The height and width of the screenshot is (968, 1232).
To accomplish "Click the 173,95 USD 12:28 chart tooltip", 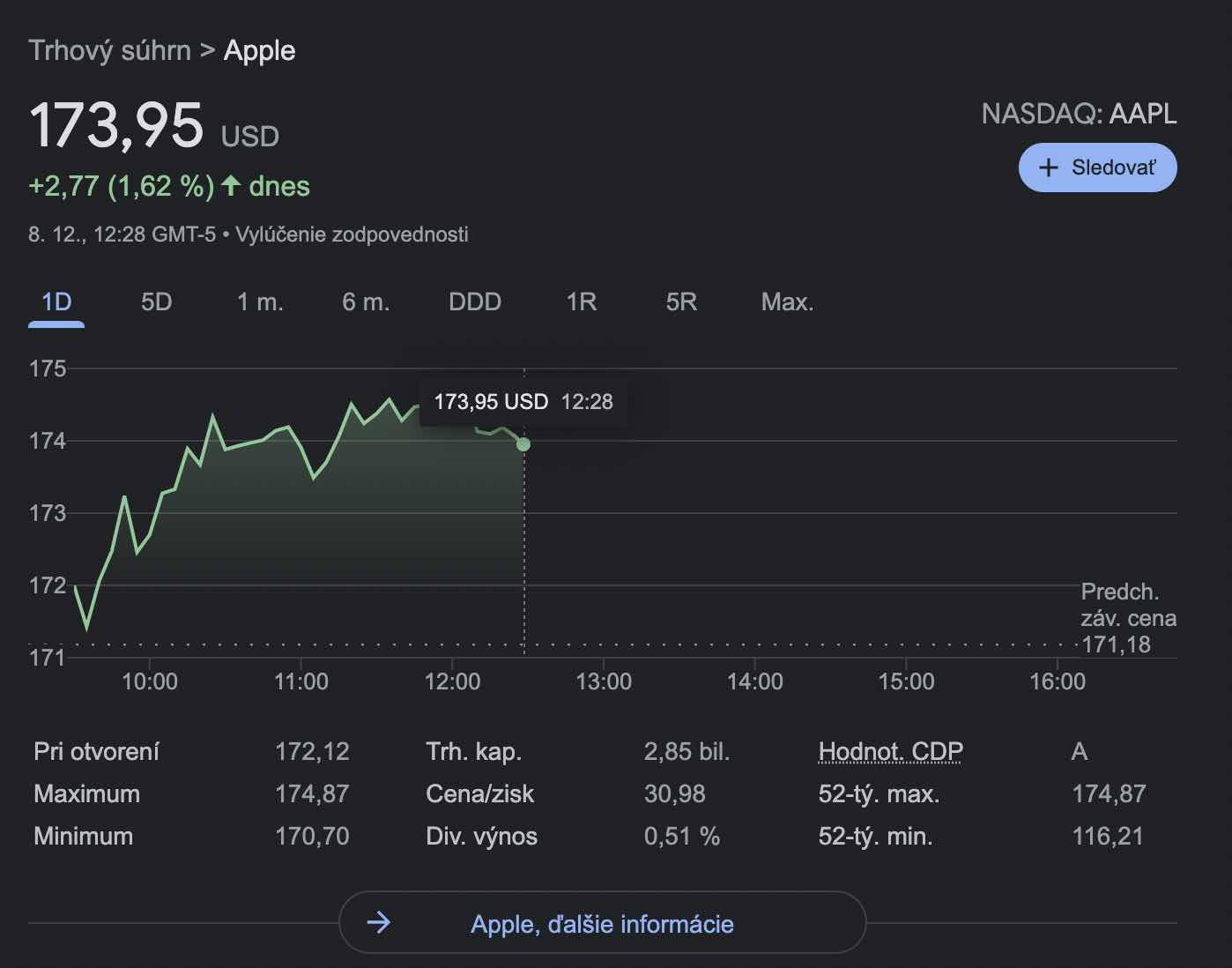I will [x=523, y=402].
